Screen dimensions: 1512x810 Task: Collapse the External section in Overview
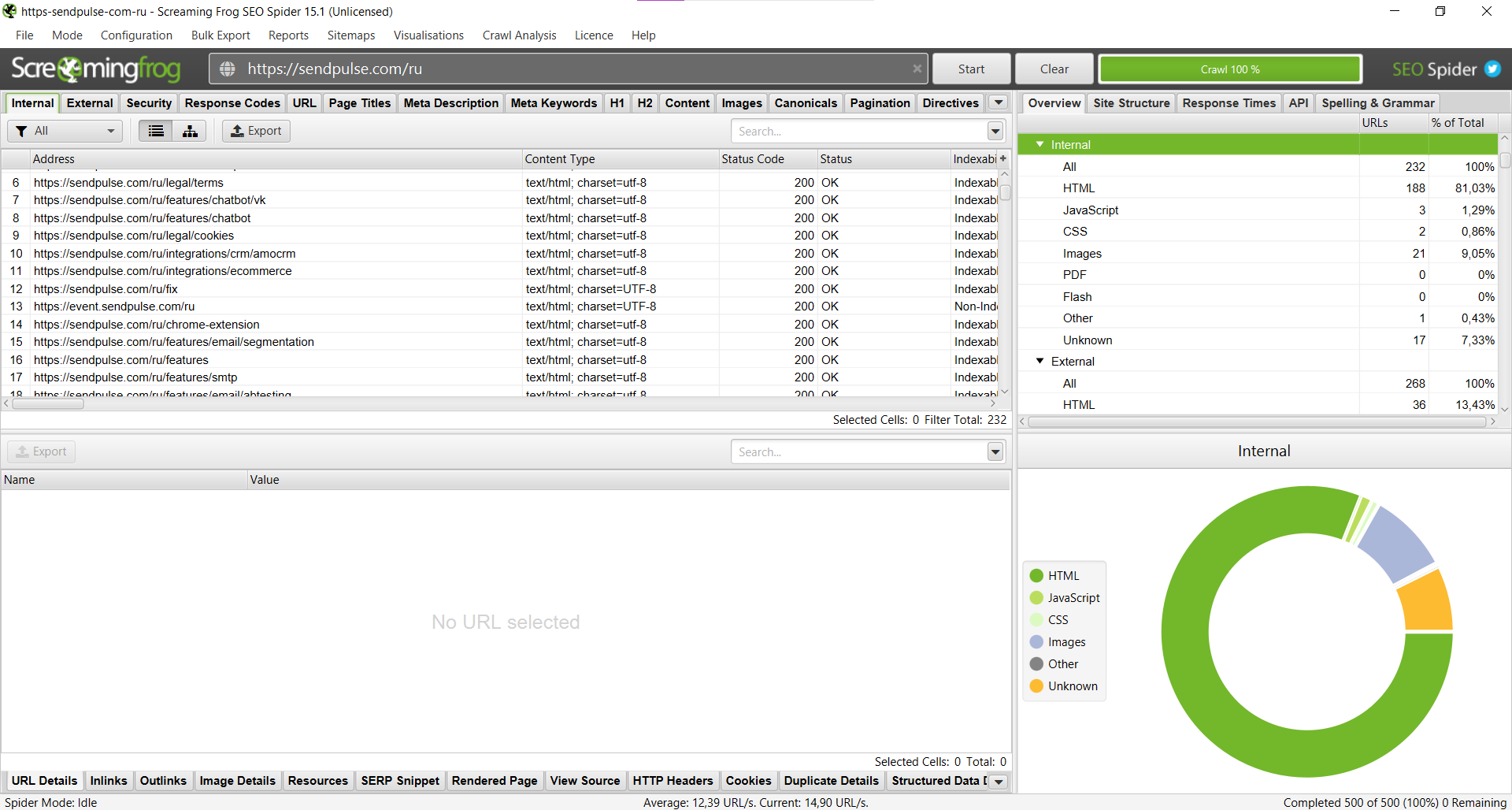[1040, 361]
